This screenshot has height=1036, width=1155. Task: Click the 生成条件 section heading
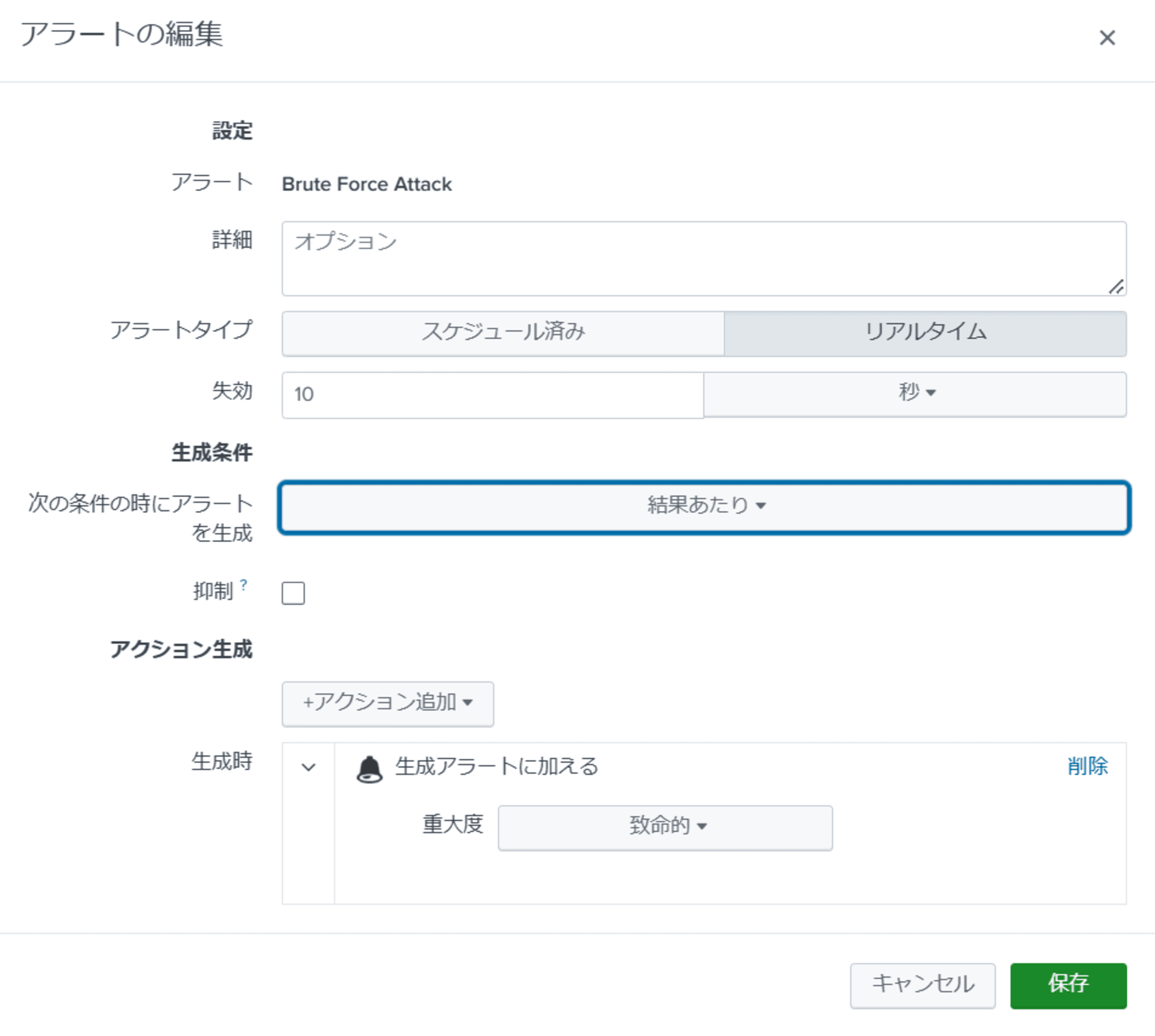pyautogui.click(x=212, y=452)
